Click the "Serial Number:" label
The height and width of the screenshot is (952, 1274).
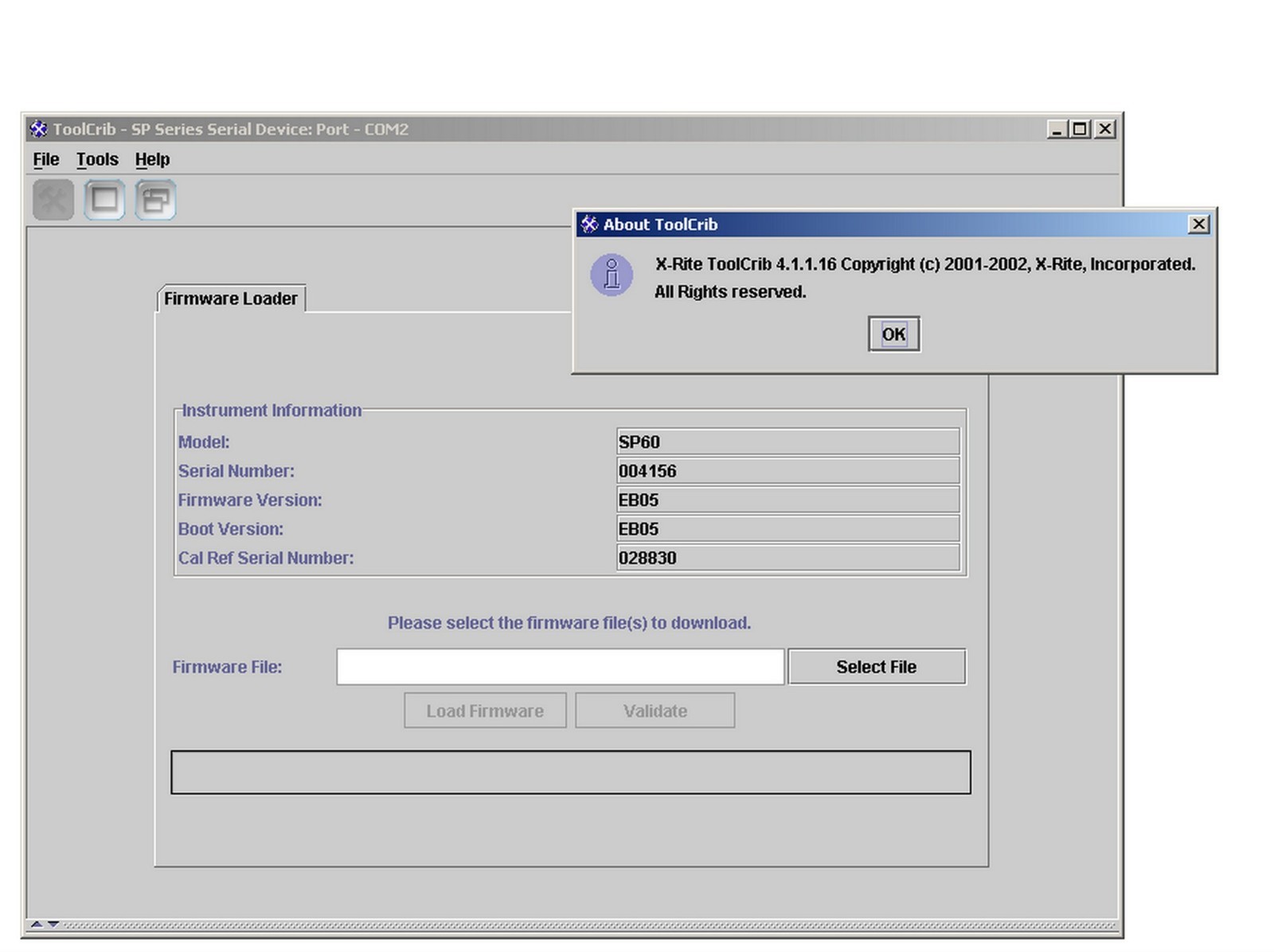pyautogui.click(x=236, y=471)
